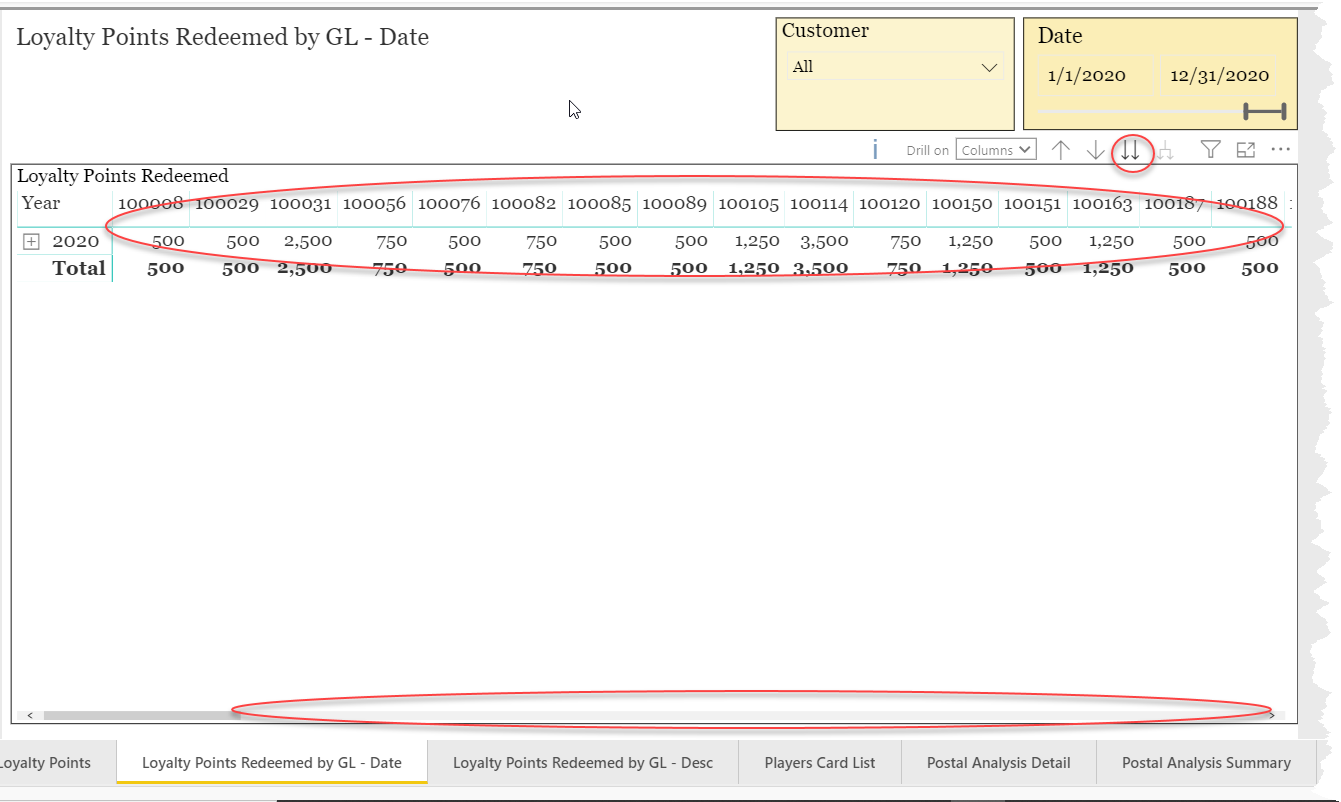
Task: Click the scrollbar right arrow
Action: [x=1271, y=715]
